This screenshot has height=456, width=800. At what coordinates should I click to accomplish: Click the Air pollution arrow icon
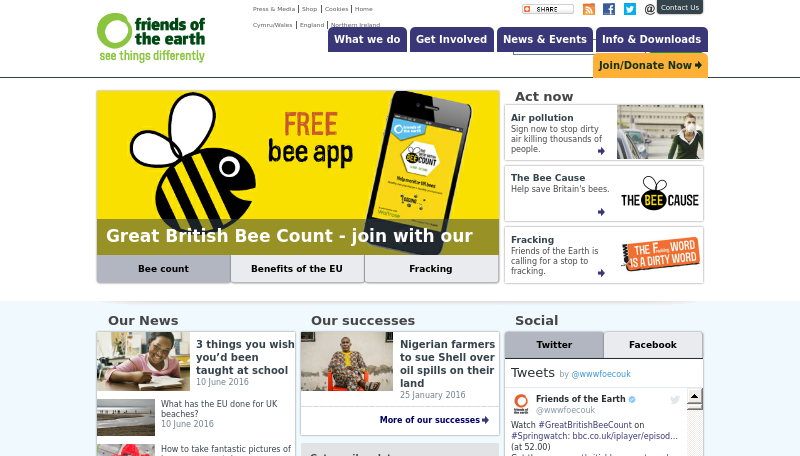[601, 151]
